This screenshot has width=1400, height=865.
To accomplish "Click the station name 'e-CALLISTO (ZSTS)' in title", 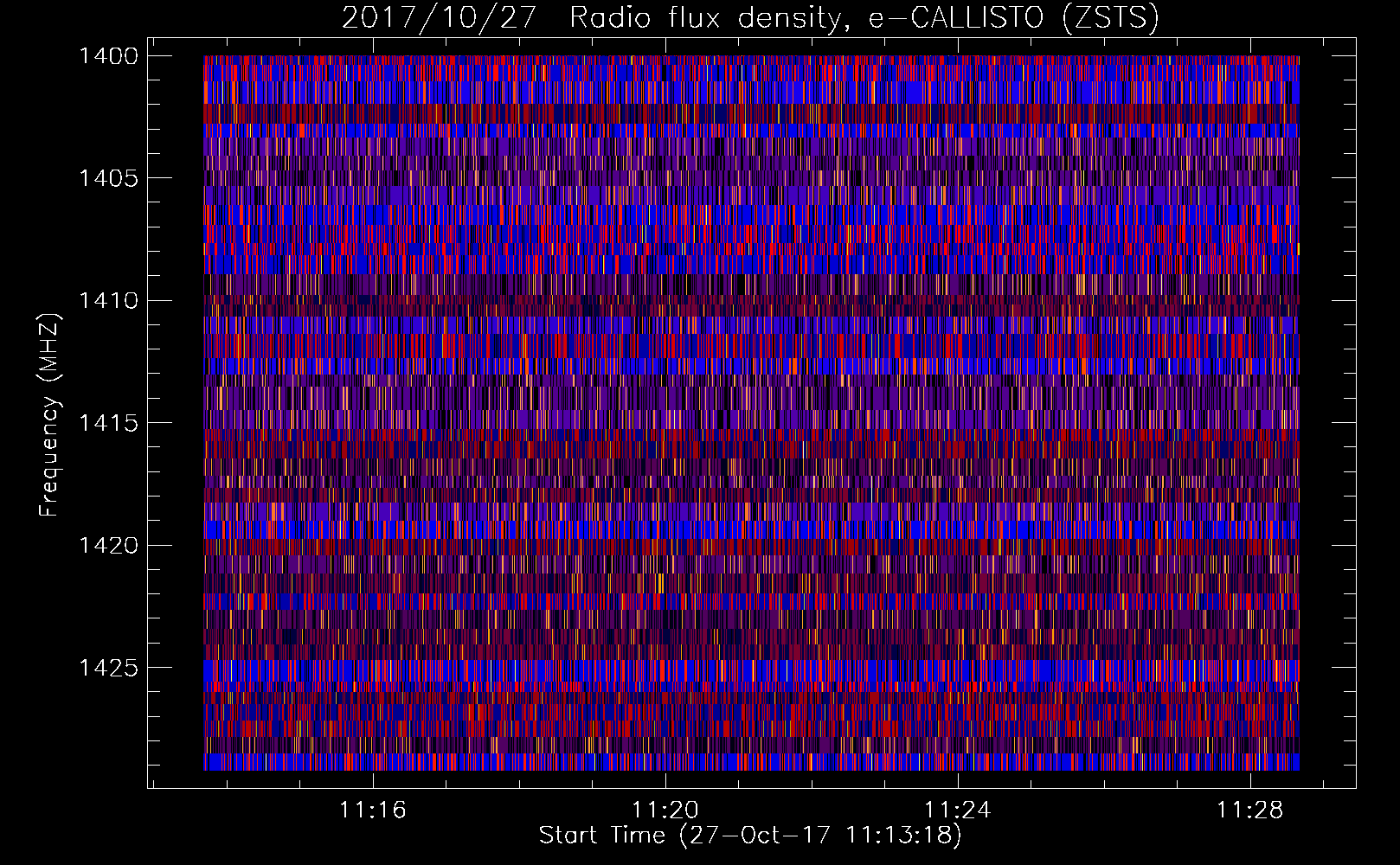I will (1014, 18).
